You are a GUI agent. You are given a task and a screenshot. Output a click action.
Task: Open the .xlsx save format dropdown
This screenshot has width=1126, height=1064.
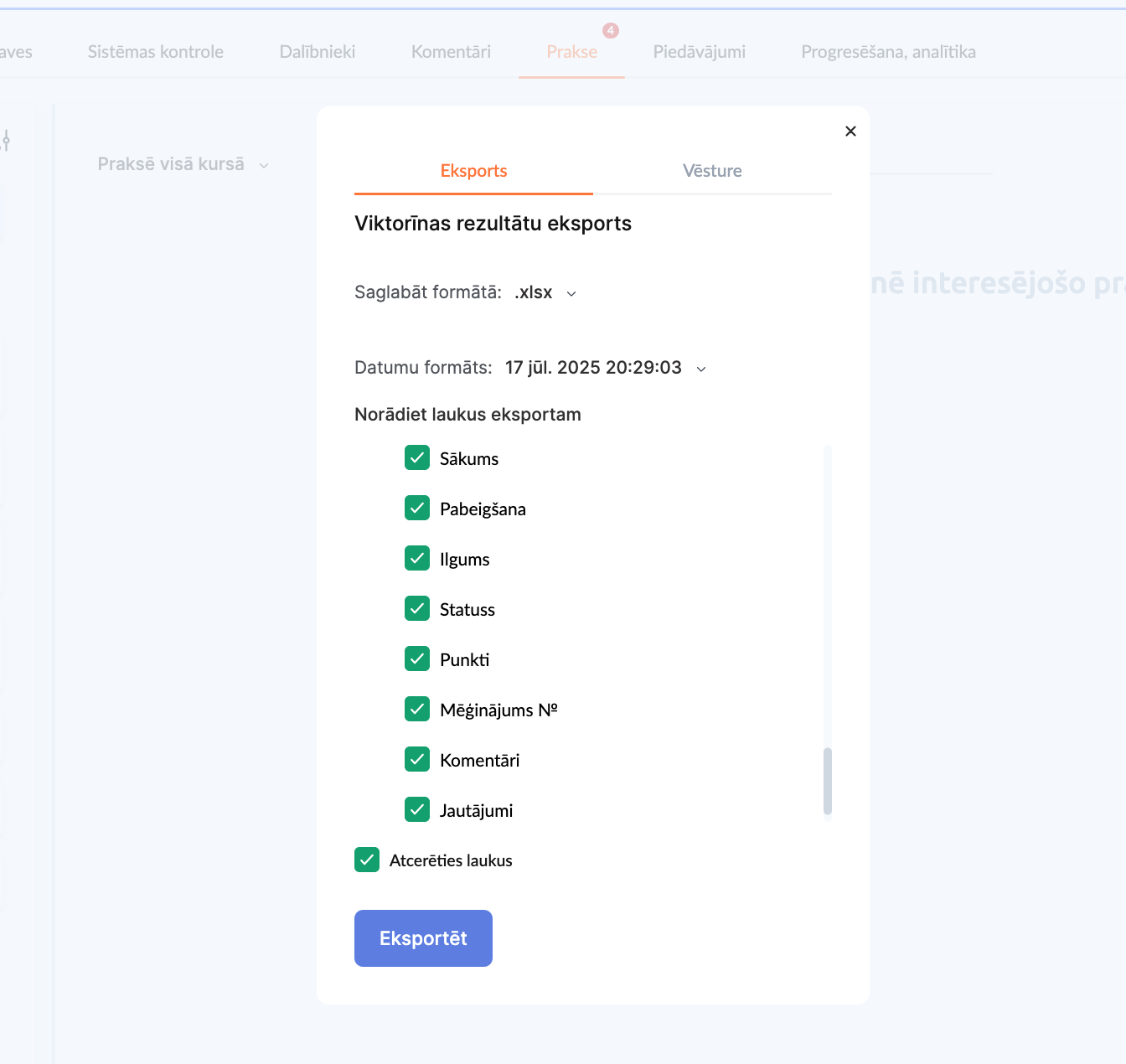tap(545, 292)
